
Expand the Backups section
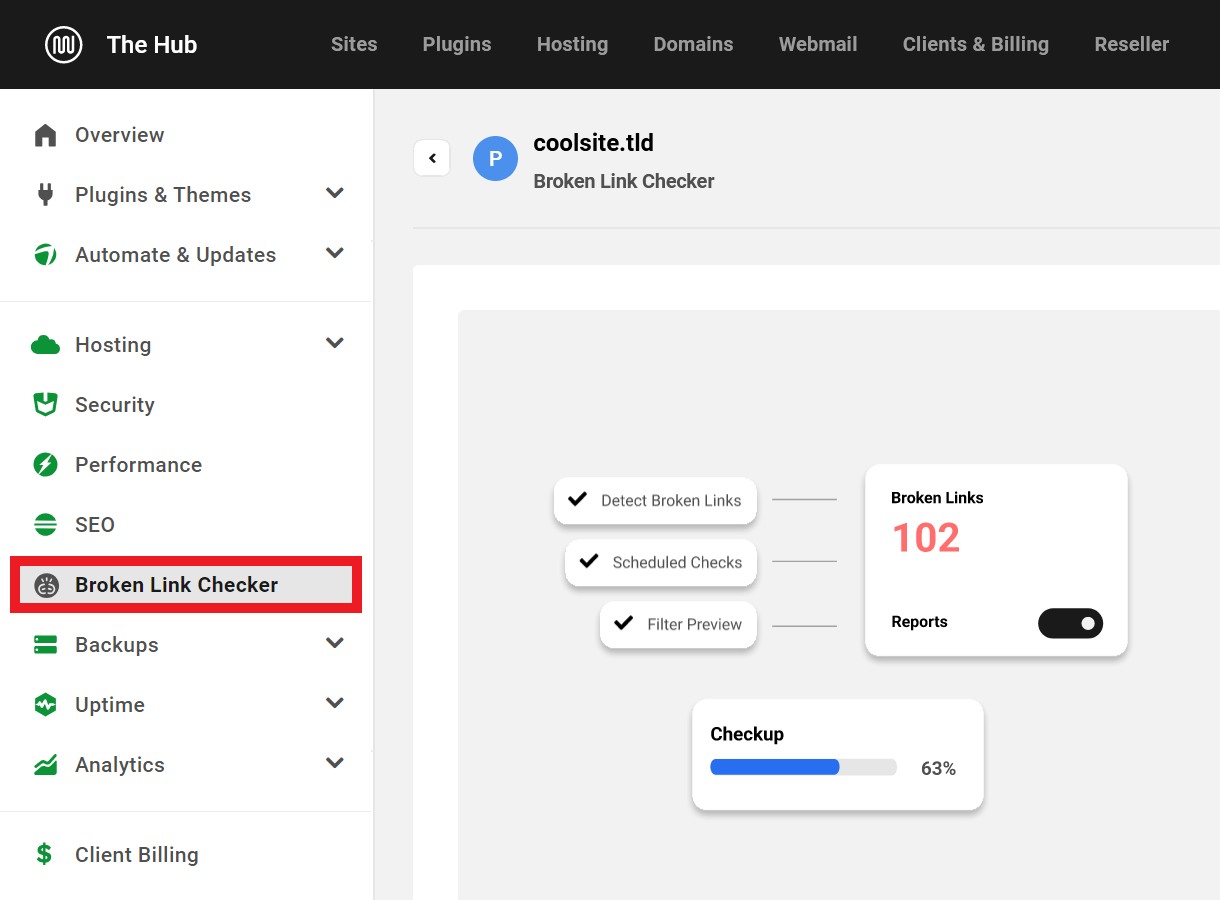pos(334,643)
